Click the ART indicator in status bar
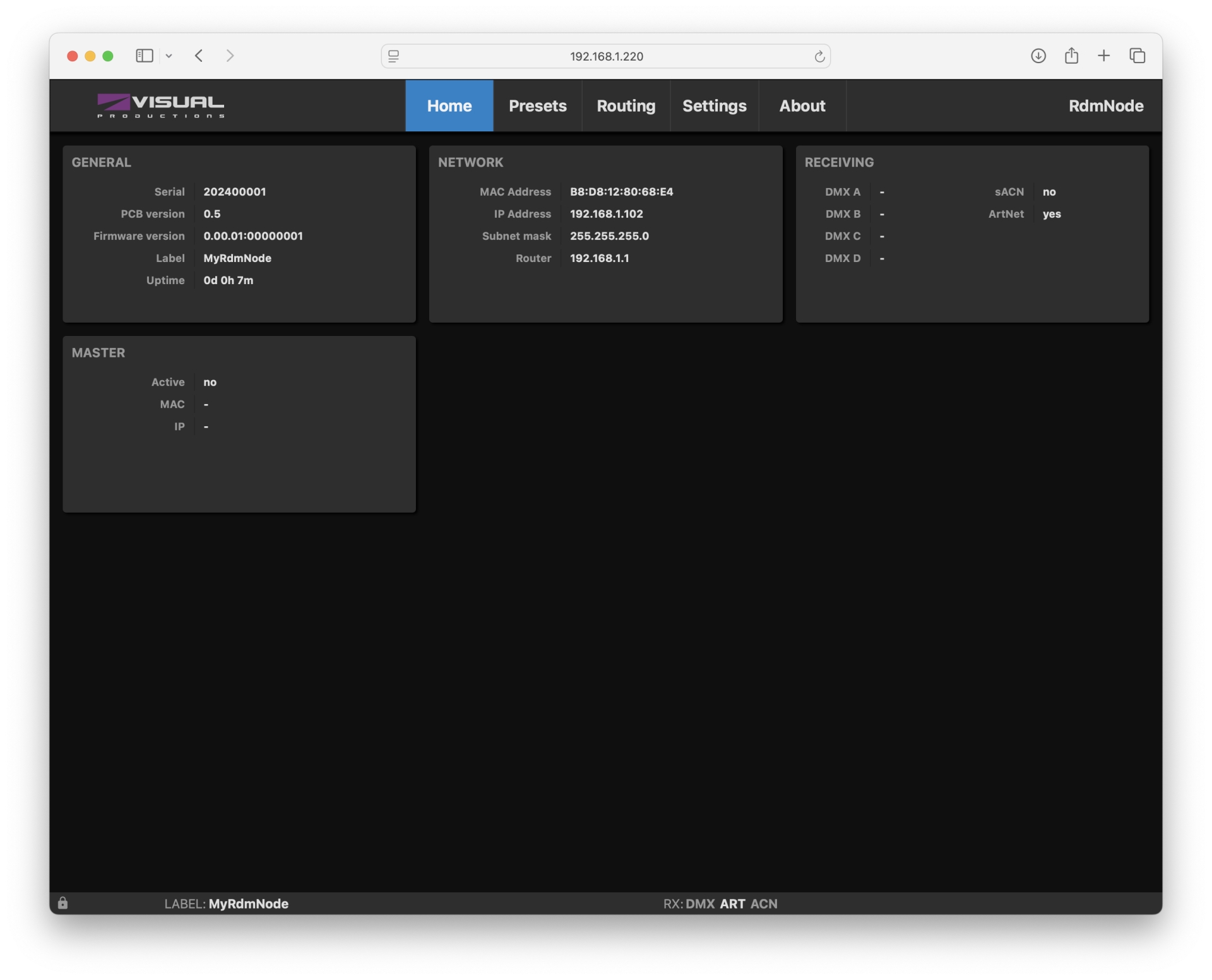Screen dimensions: 1212x980 [732, 904]
